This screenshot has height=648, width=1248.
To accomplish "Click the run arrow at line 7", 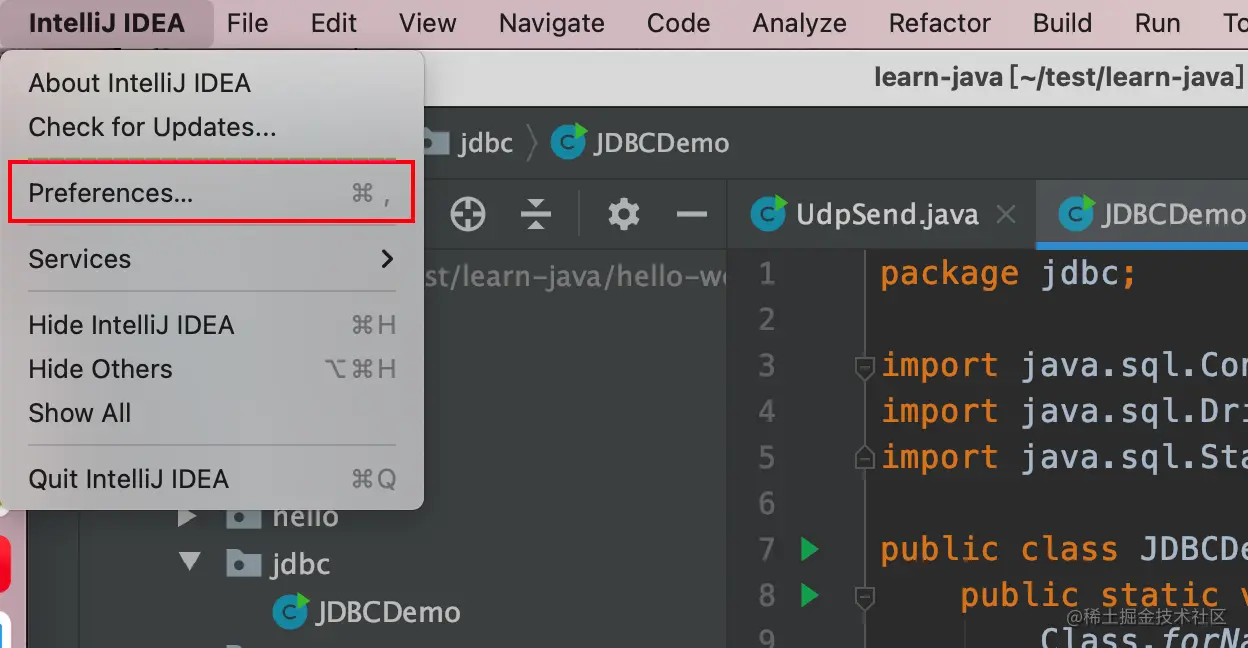I will (809, 549).
